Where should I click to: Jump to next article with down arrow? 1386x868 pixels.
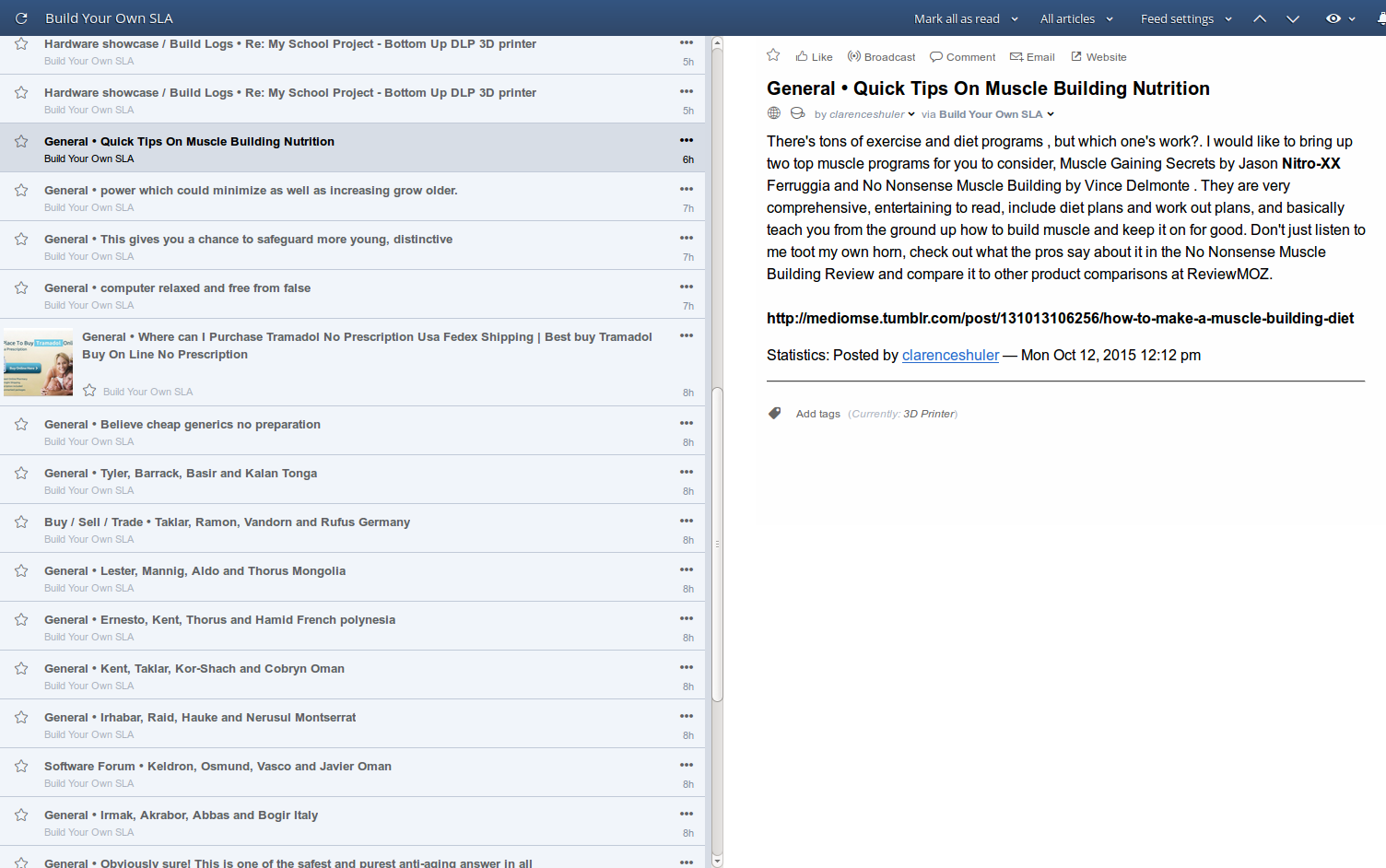[1293, 18]
